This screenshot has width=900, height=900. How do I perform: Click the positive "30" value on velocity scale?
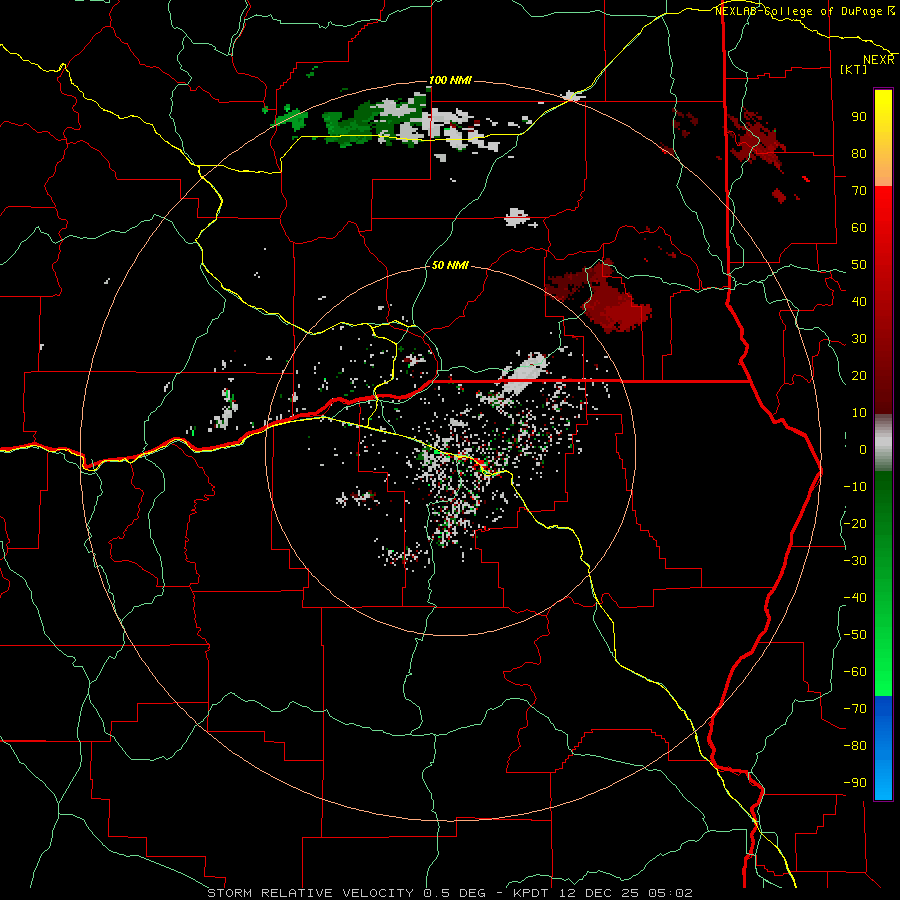(859, 339)
